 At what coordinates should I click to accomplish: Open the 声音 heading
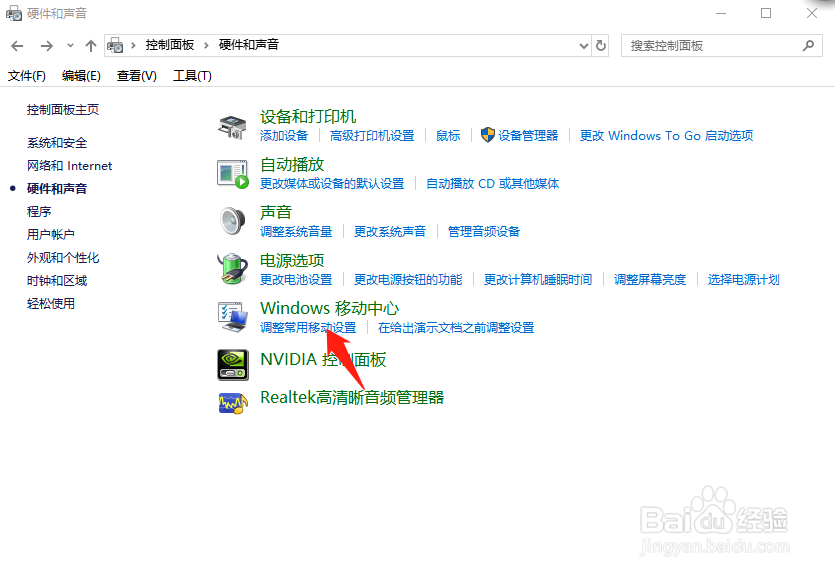276,212
